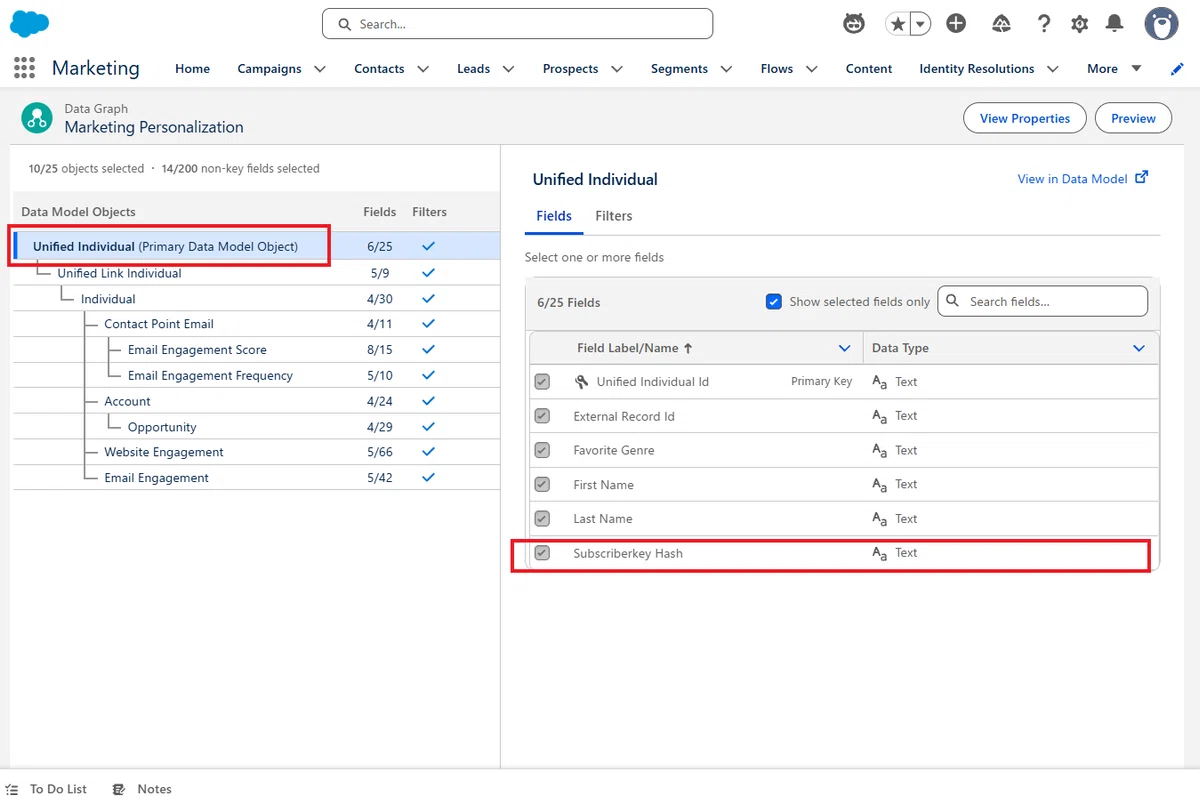Click the Filters checkmark for Opportunity
This screenshot has width=1200, height=804.
coord(429,427)
